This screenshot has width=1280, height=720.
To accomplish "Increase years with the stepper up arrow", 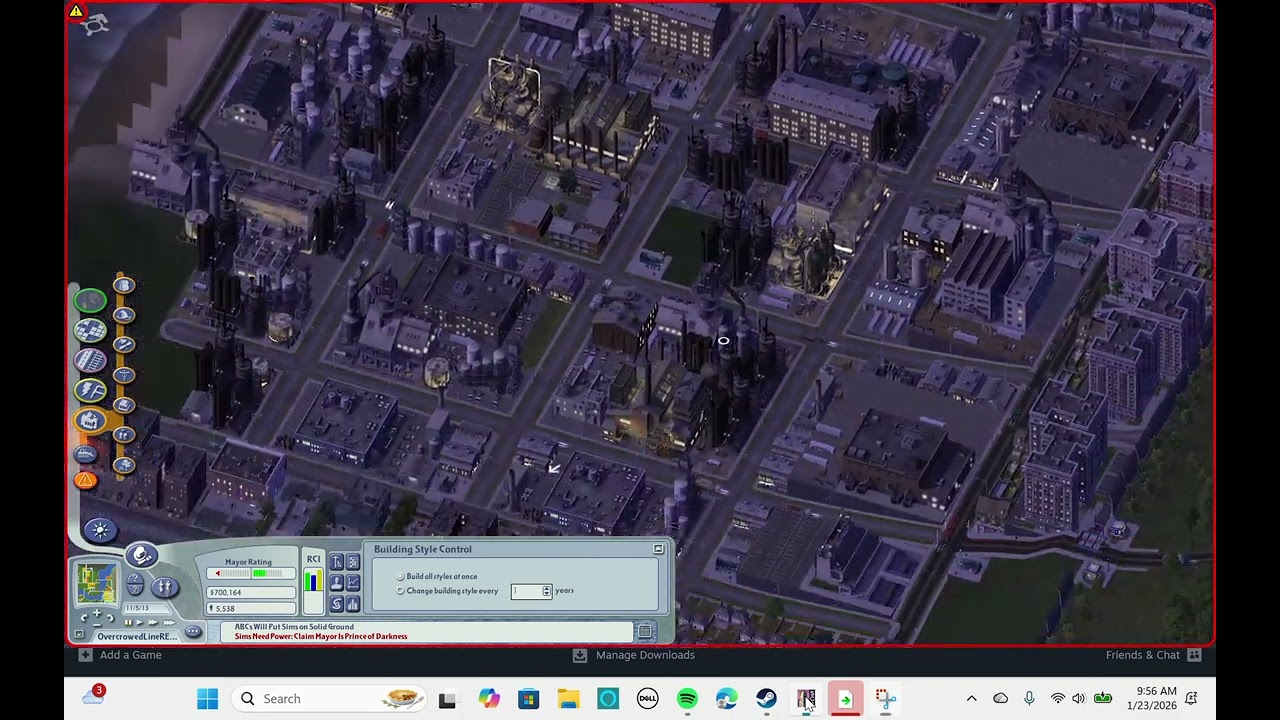I will tap(546, 588).
